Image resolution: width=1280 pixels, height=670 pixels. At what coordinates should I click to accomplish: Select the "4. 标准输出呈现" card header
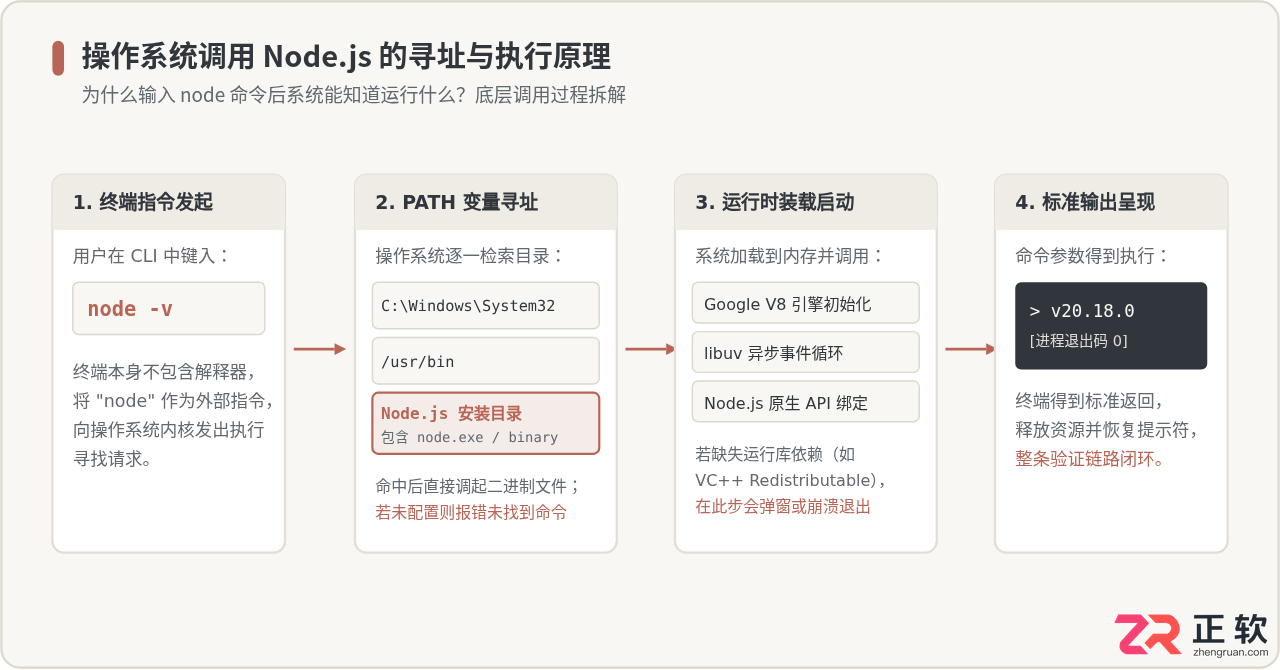(x=1111, y=202)
